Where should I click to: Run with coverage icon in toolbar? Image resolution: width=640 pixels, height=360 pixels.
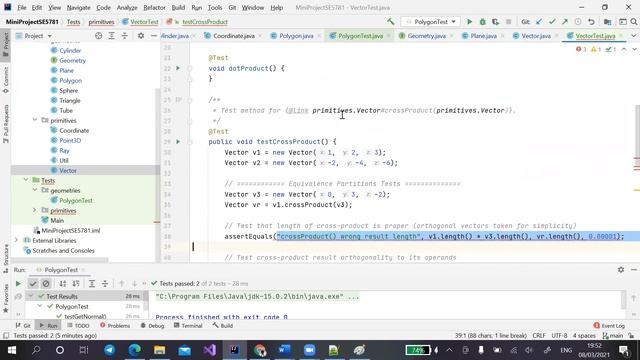click(x=496, y=22)
